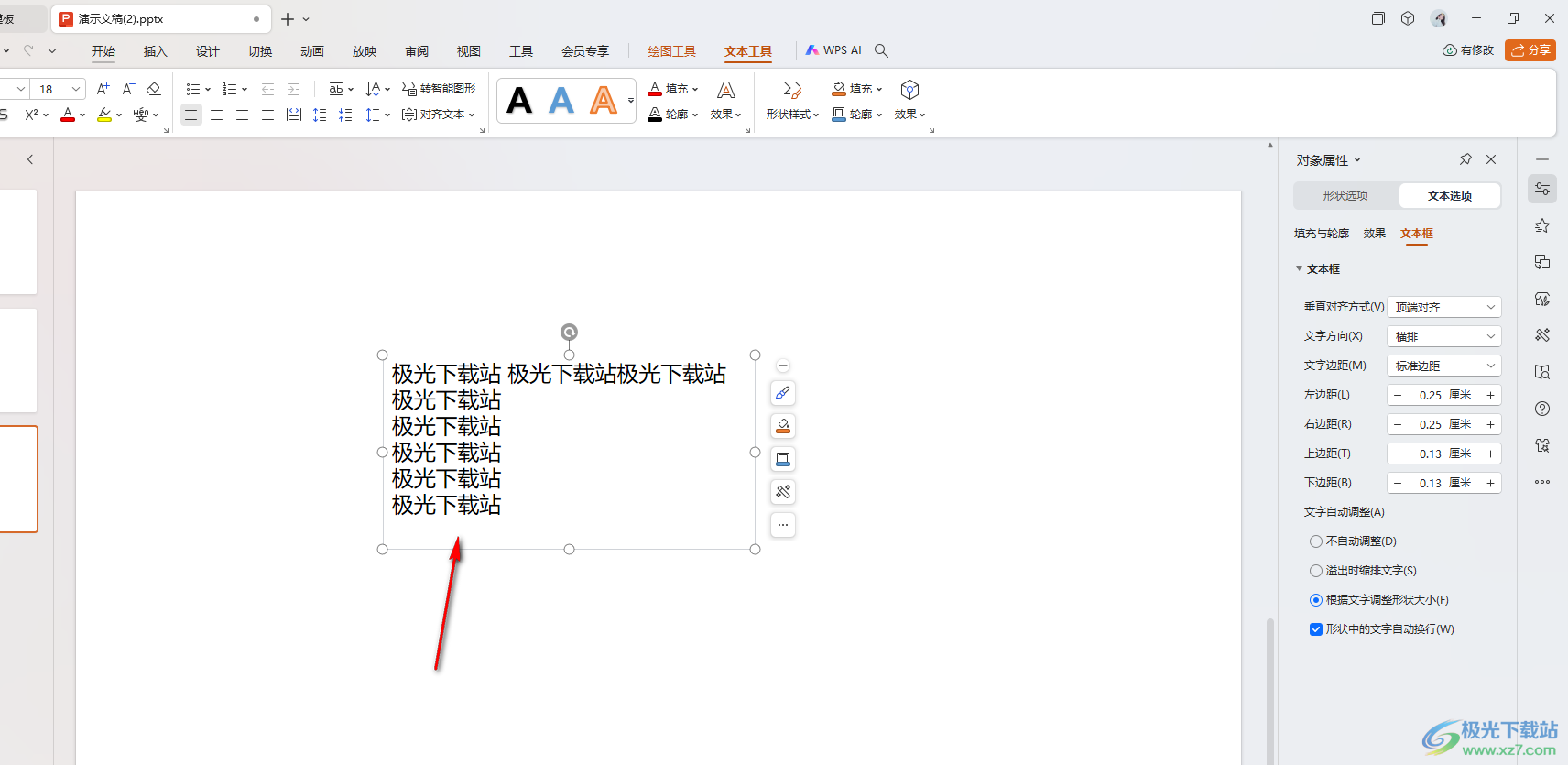Decrease right margin with minus
The height and width of the screenshot is (765, 1568).
pyautogui.click(x=1398, y=424)
